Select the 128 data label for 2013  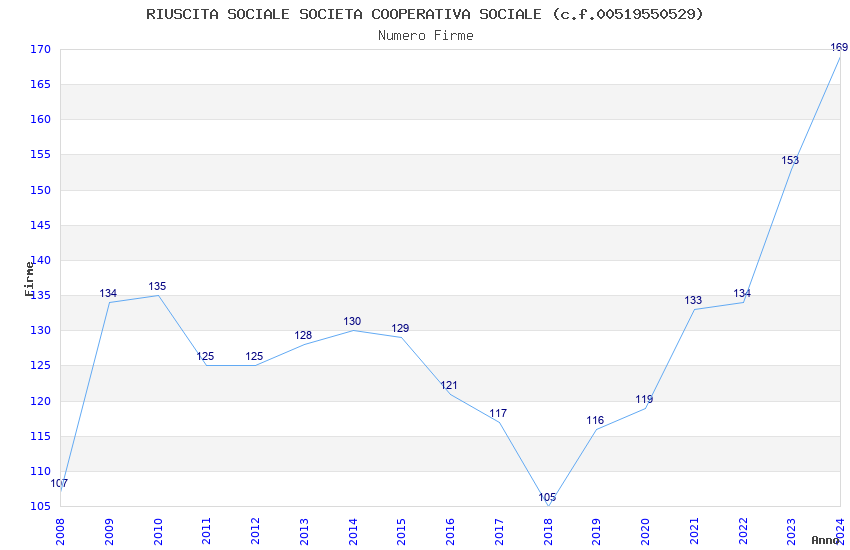coord(303,335)
